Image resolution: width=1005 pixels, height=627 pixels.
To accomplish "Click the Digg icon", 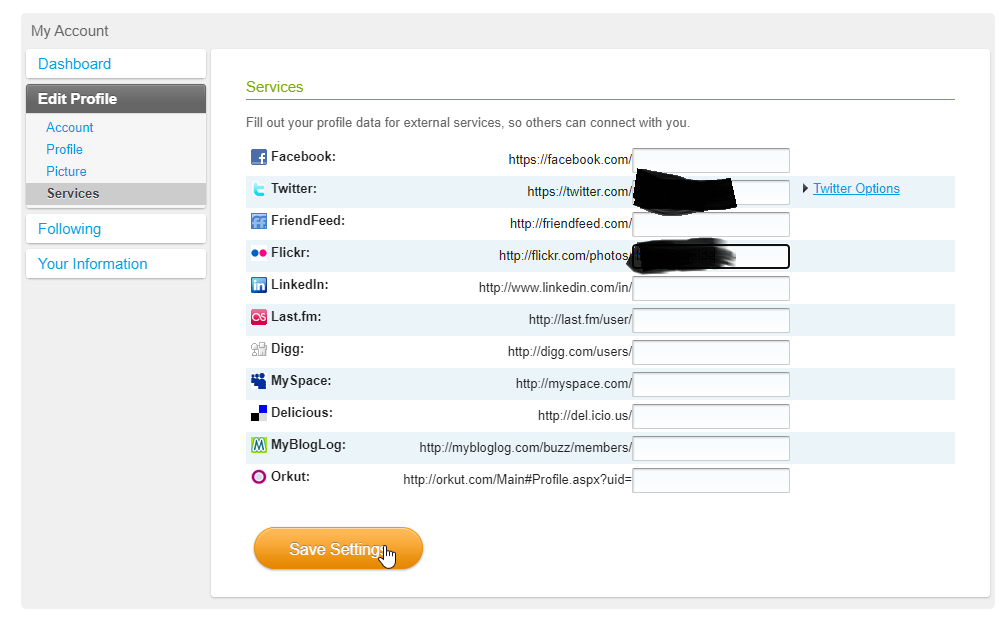I will (x=258, y=349).
